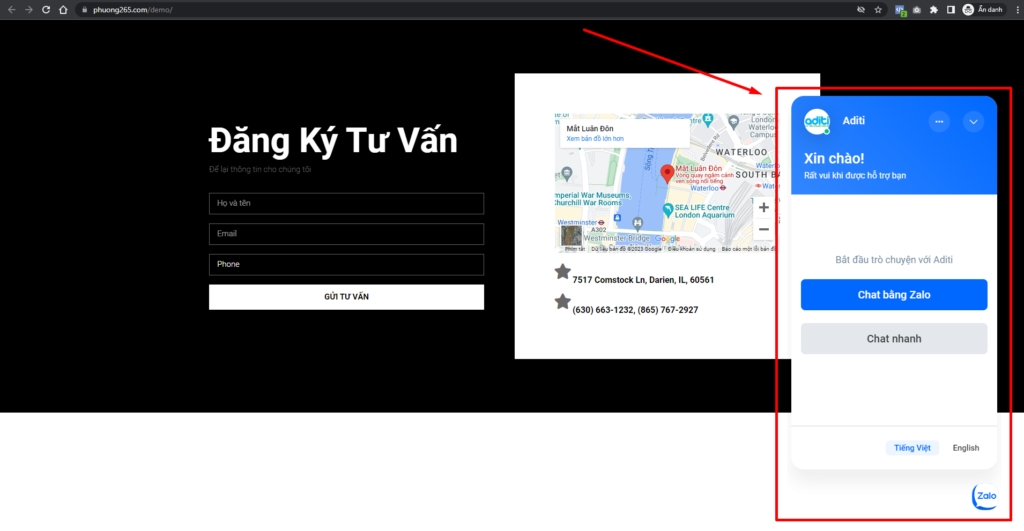Zoom out on the map
The image size is (1024, 531).
(764, 229)
